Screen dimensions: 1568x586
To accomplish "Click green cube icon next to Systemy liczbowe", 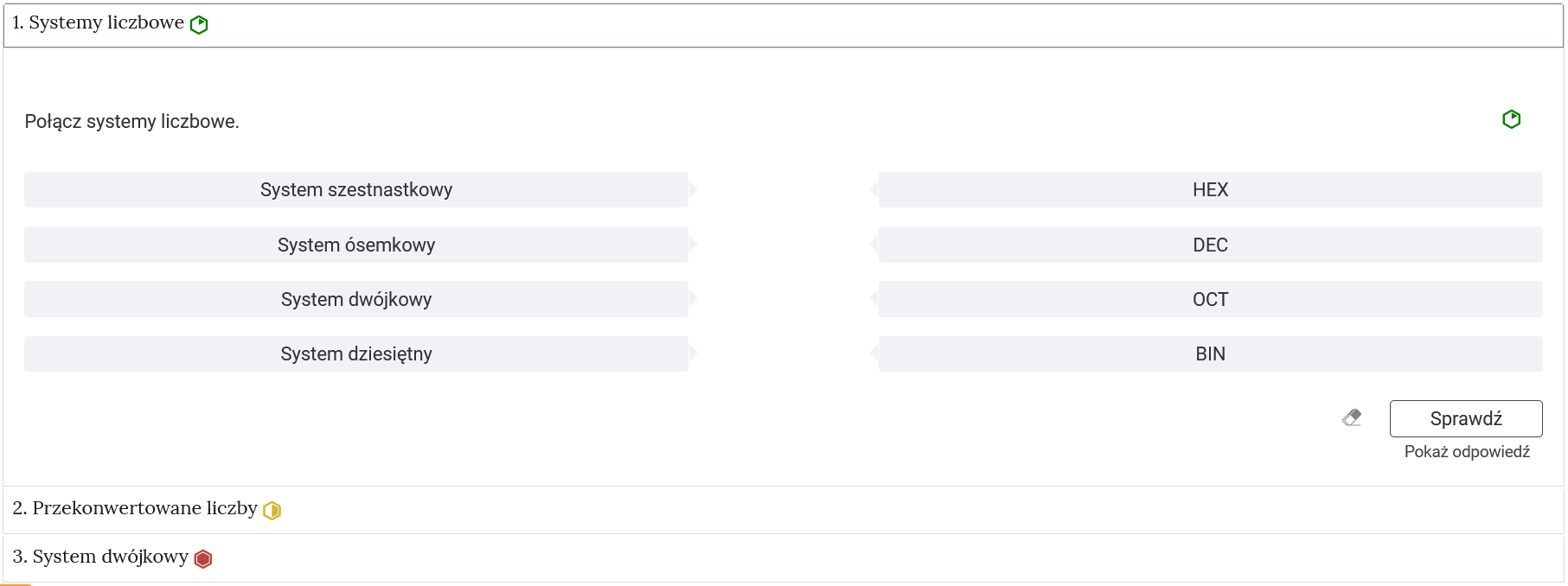I will (x=199, y=24).
